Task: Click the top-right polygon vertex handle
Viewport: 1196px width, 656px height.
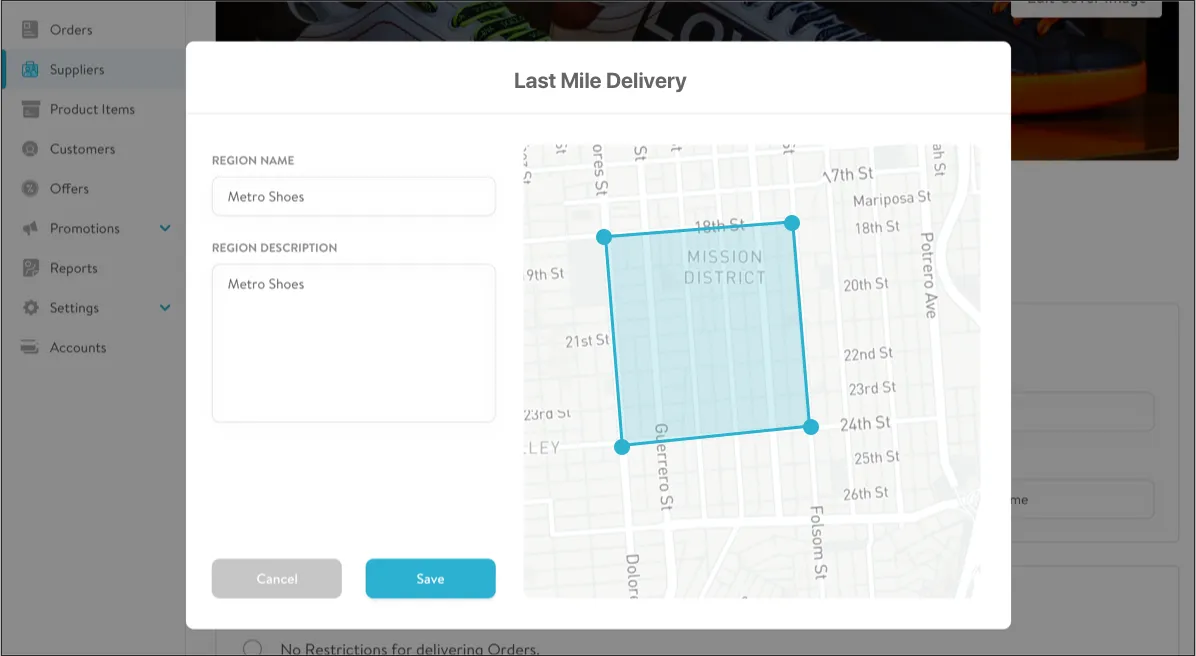Action: point(791,222)
